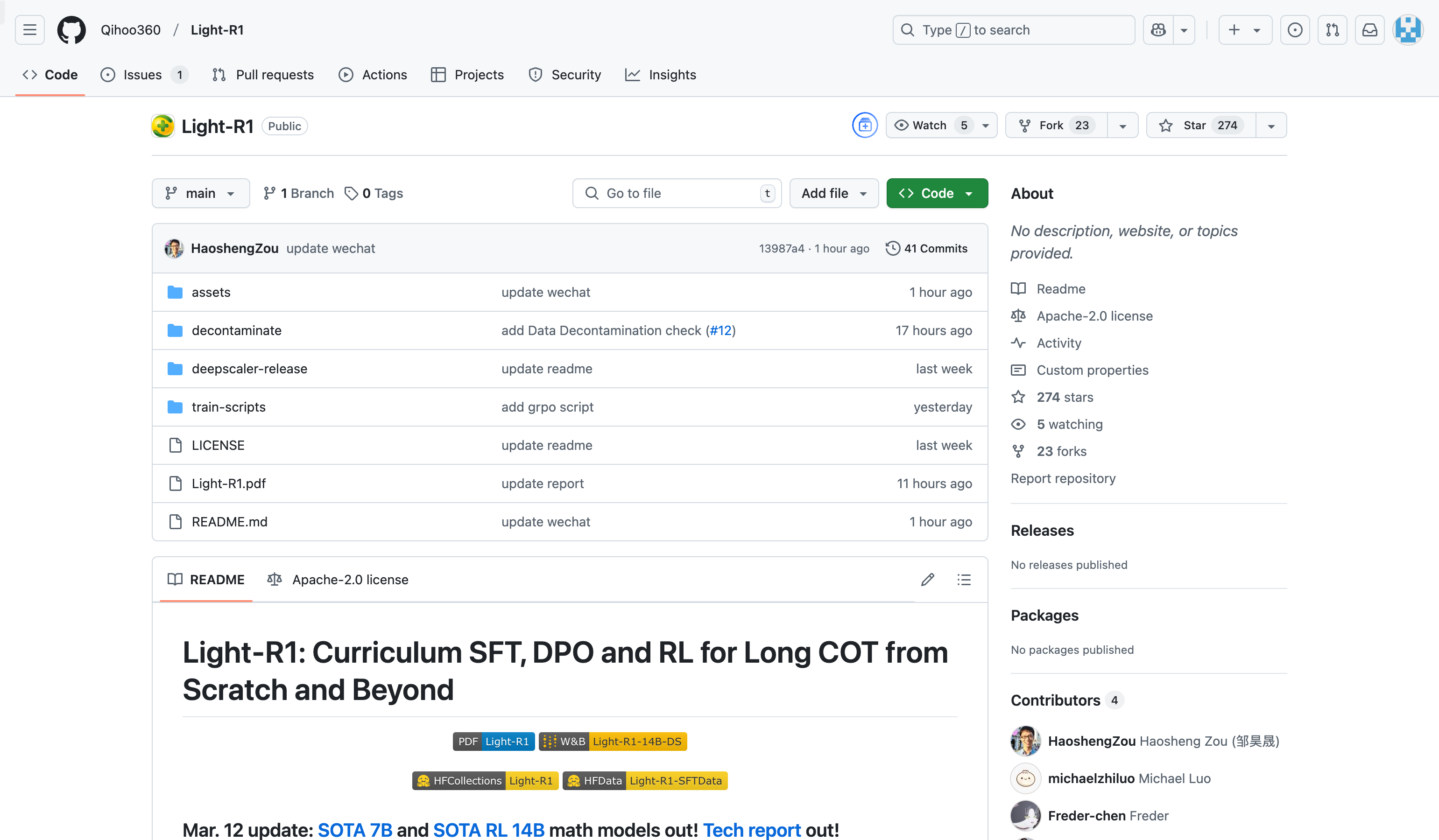Open the train-scripts folder
The image size is (1439, 840).
228,407
